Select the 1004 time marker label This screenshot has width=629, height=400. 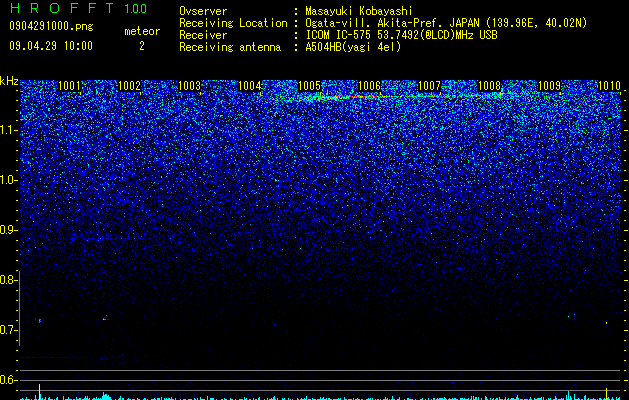(250, 86)
